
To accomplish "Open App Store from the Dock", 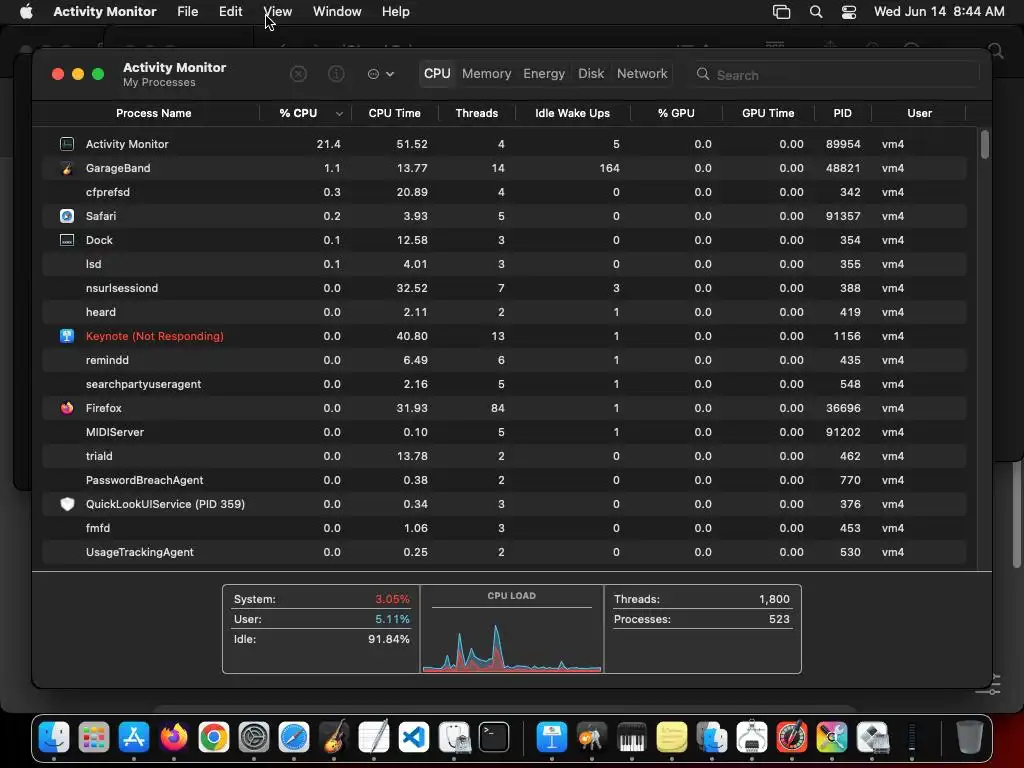I will pos(134,737).
